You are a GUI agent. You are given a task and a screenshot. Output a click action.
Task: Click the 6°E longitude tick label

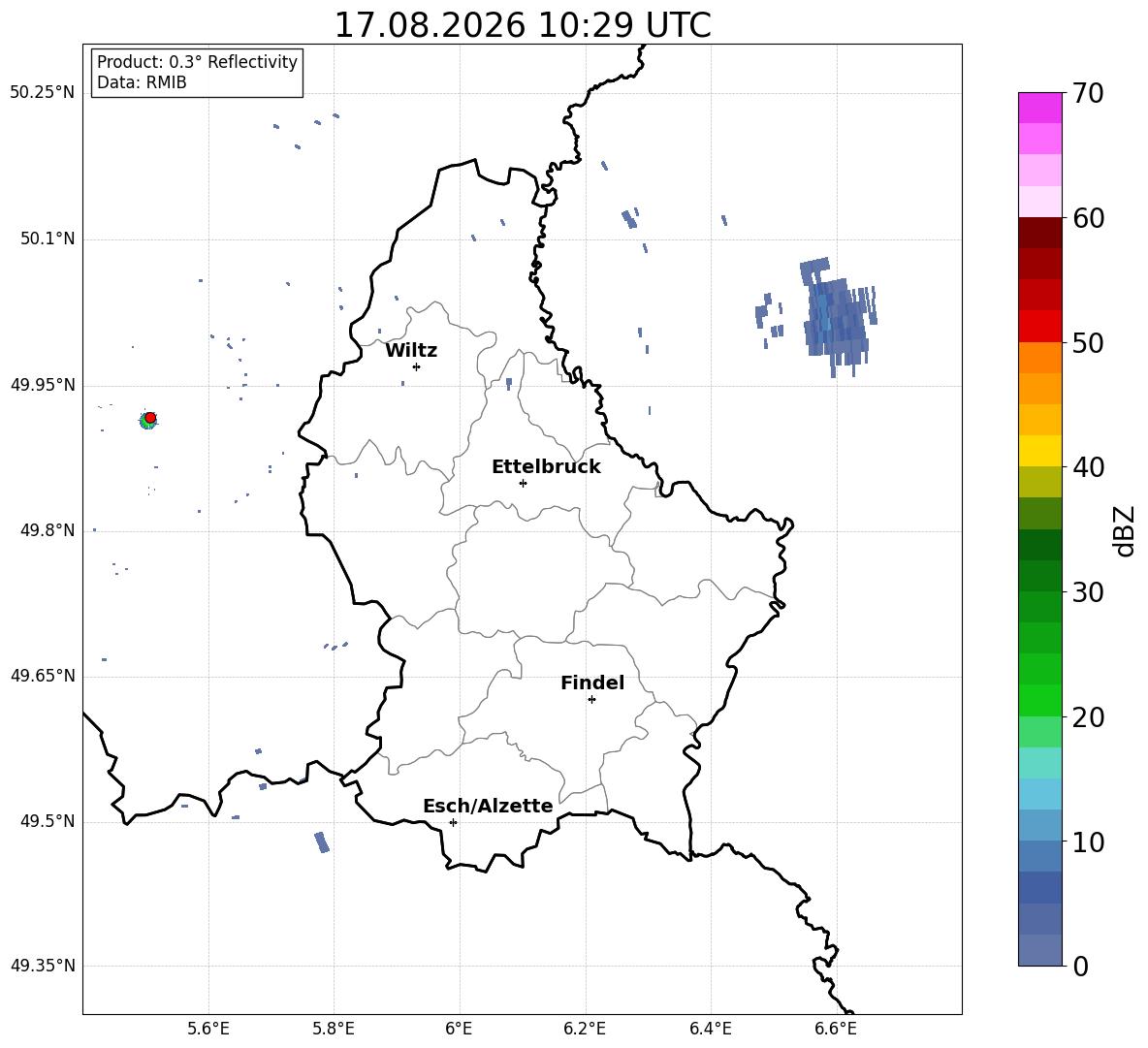(459, 1030)
